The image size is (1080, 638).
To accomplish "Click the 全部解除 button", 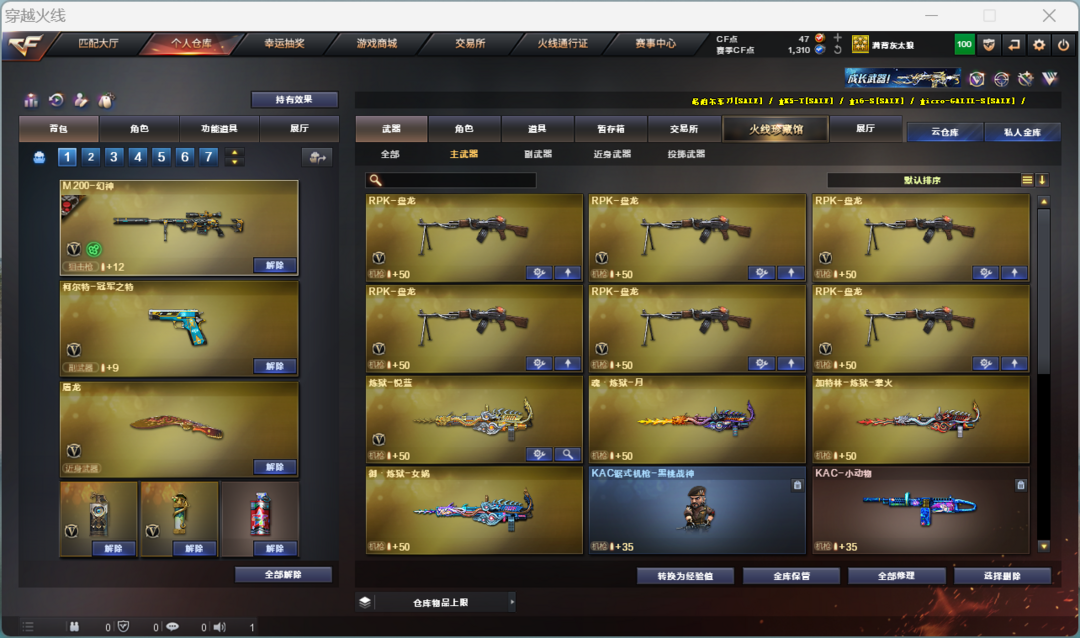I will click(283, 575).
